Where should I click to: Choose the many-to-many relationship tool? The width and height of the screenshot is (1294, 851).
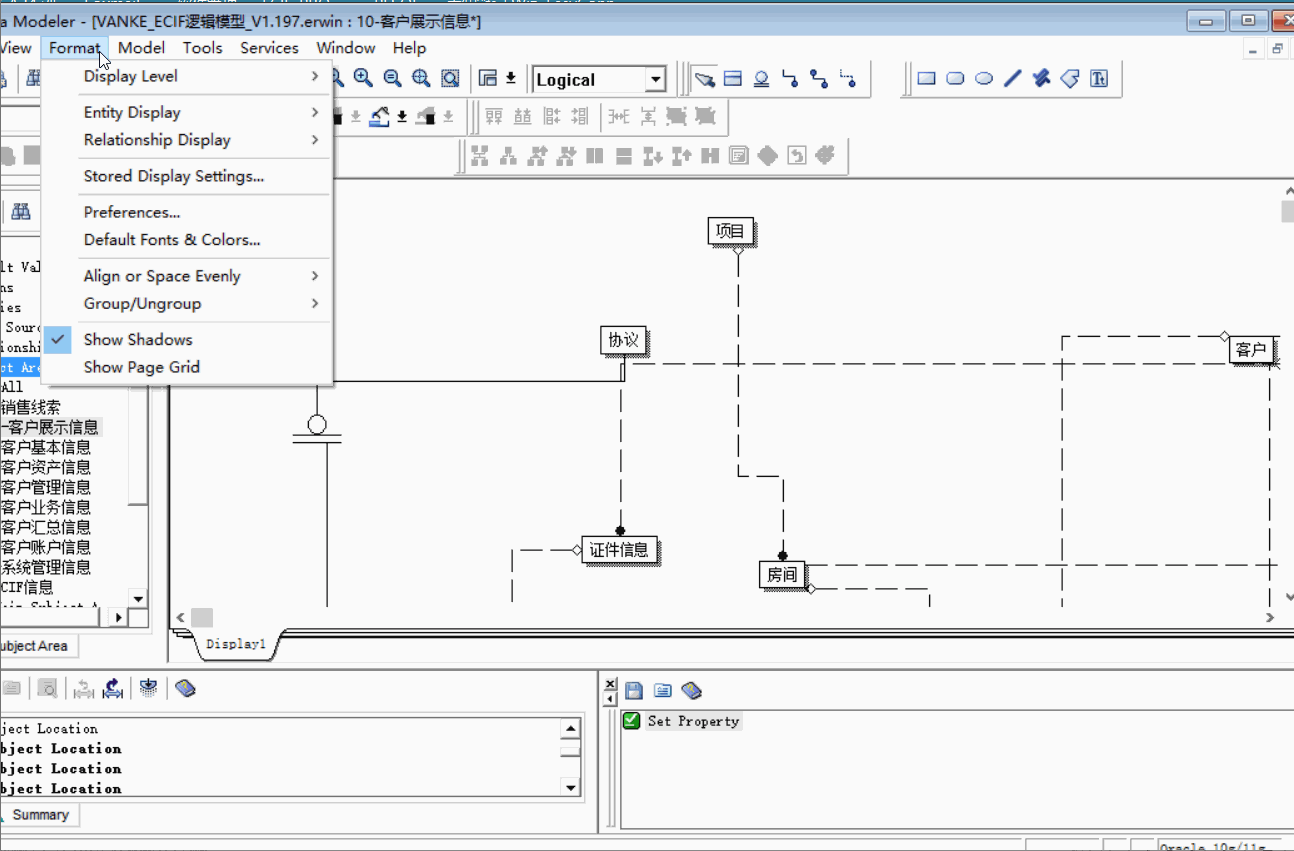(819, 79)
